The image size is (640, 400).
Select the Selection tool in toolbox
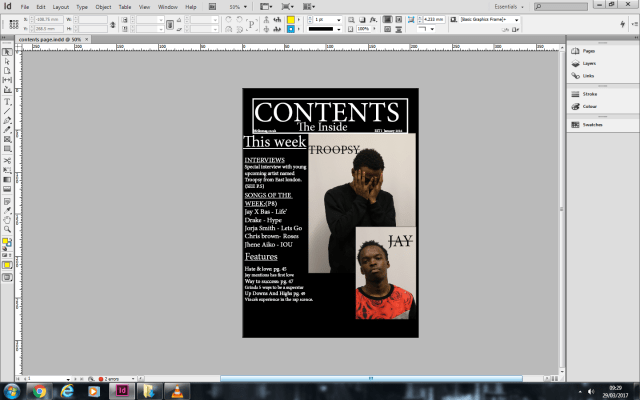click(x=7, y=52)
